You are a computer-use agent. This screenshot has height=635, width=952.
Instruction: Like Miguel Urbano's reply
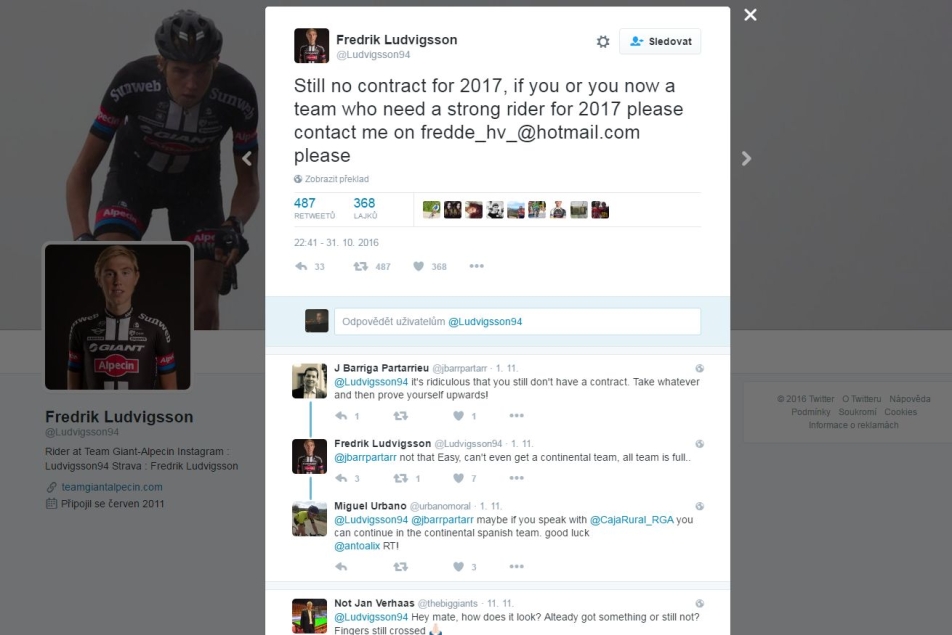tap(458, 566)
